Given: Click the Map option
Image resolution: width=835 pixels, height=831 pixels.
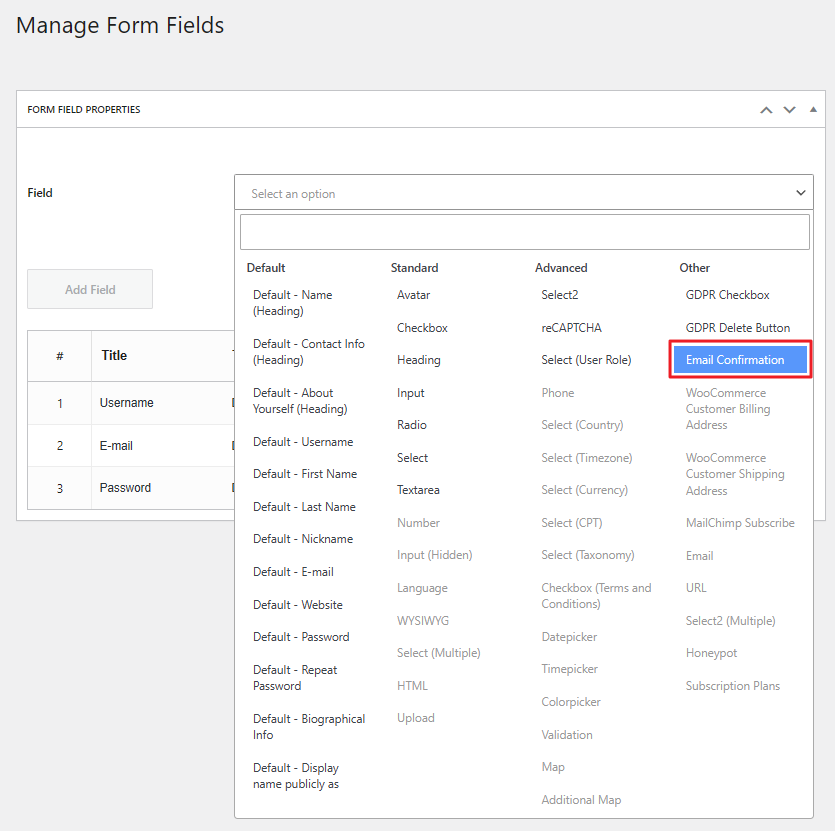Looking at the screenshot, I should 553,767.
